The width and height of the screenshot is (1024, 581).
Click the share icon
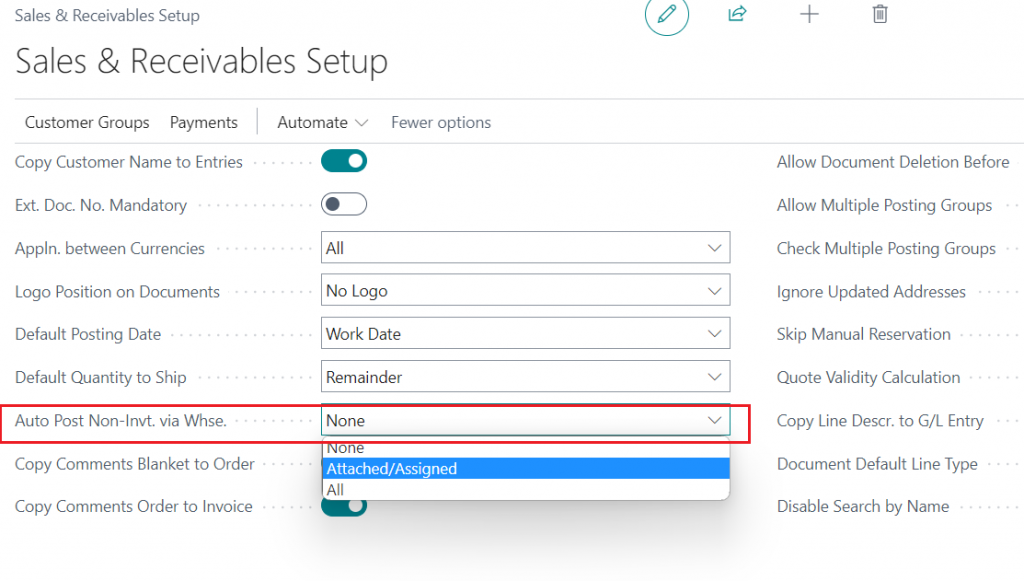737,14
